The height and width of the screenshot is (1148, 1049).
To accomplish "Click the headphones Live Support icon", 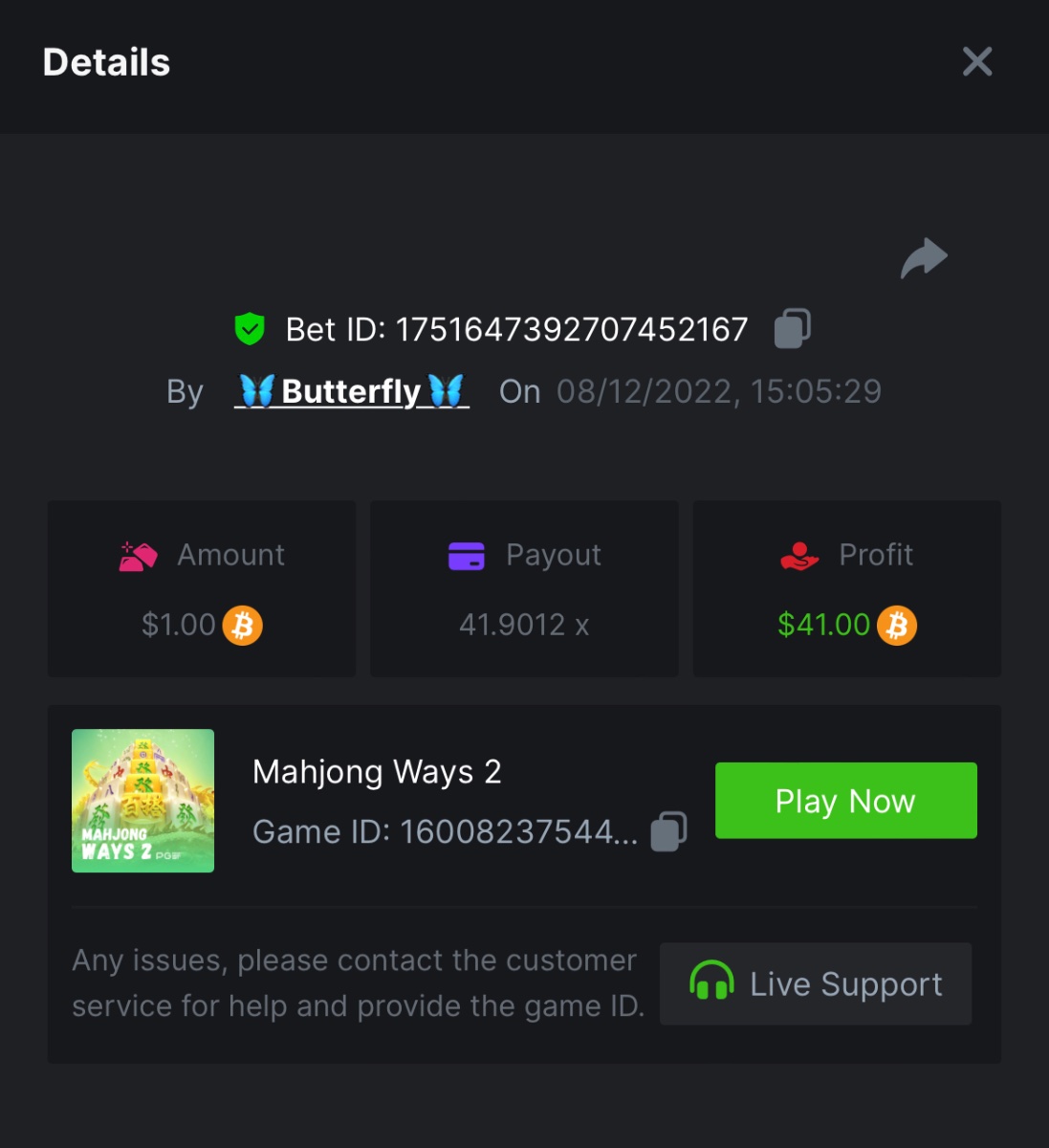I will pyautogui.click(x=711, y=982).
